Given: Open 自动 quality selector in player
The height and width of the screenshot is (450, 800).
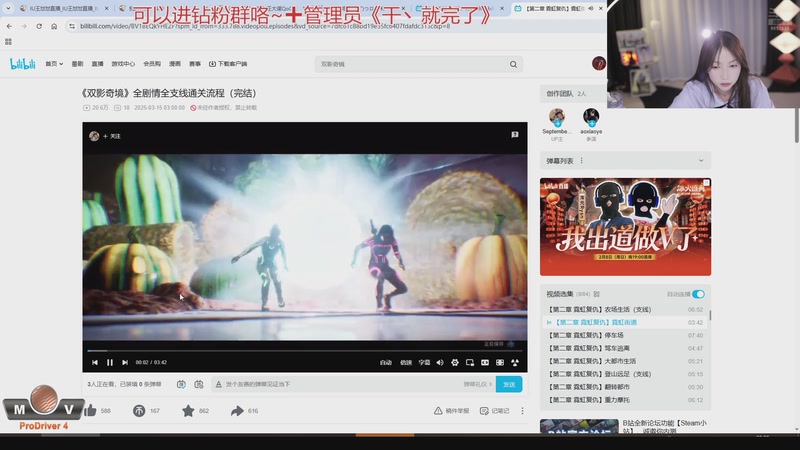Looking at the screenshot, I should click(386, 362).
